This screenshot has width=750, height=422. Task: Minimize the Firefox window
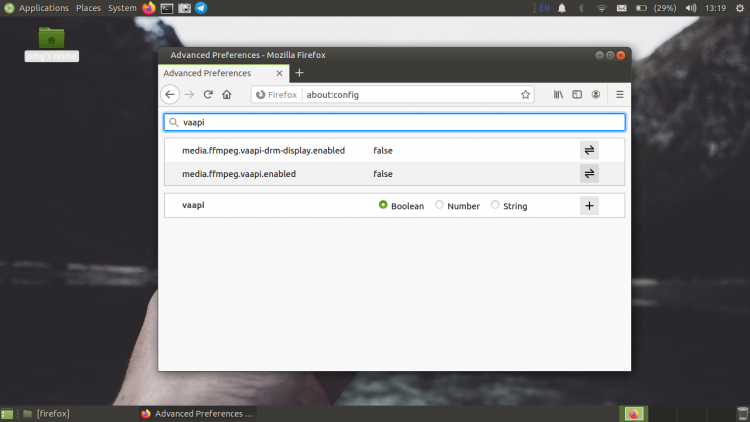599,55
